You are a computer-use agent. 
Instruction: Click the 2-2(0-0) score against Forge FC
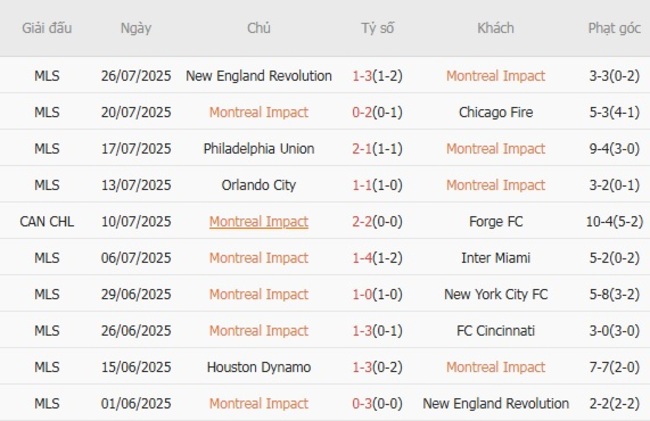point(378,222)
